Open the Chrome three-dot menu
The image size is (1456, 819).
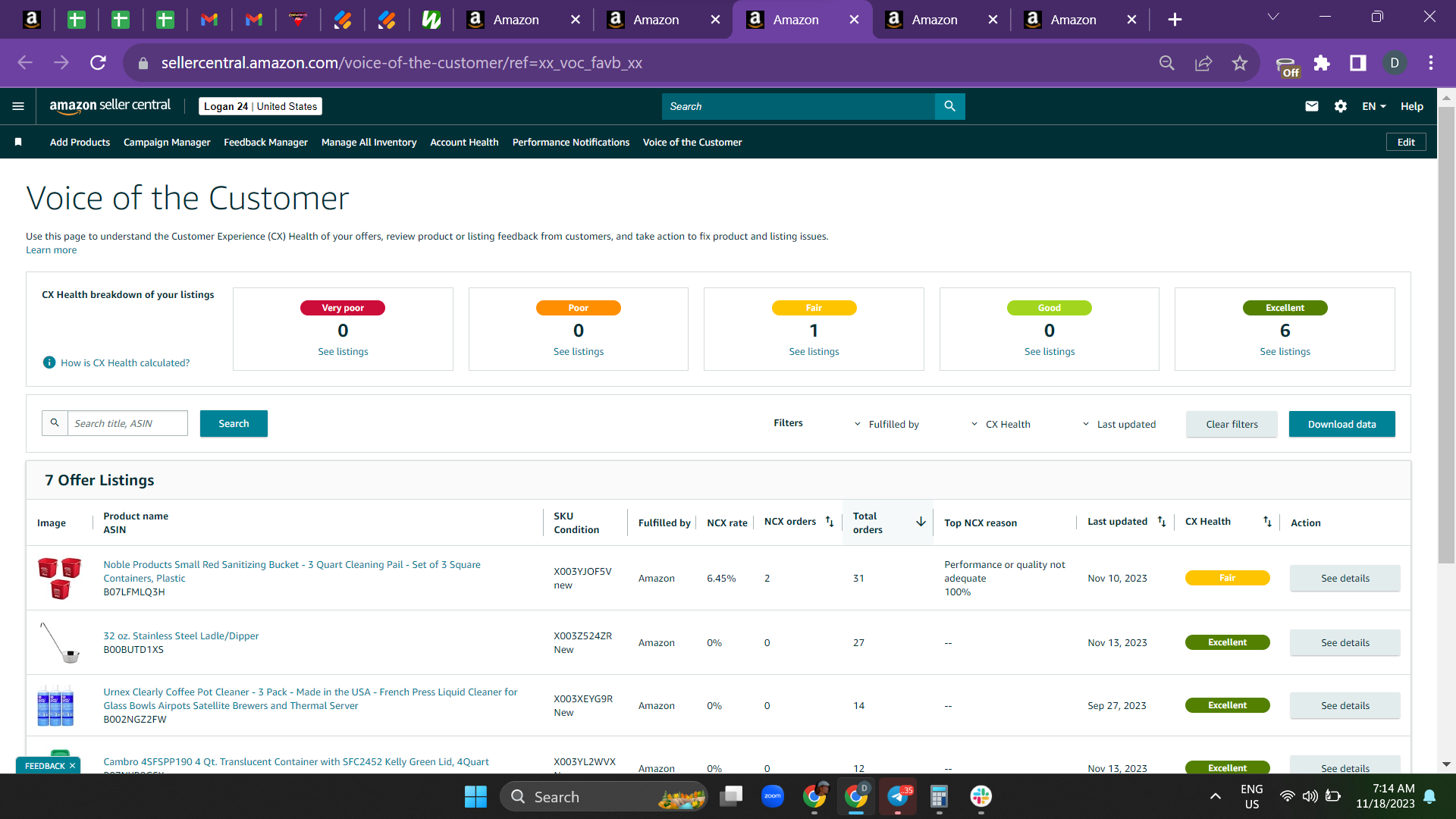1431,63
